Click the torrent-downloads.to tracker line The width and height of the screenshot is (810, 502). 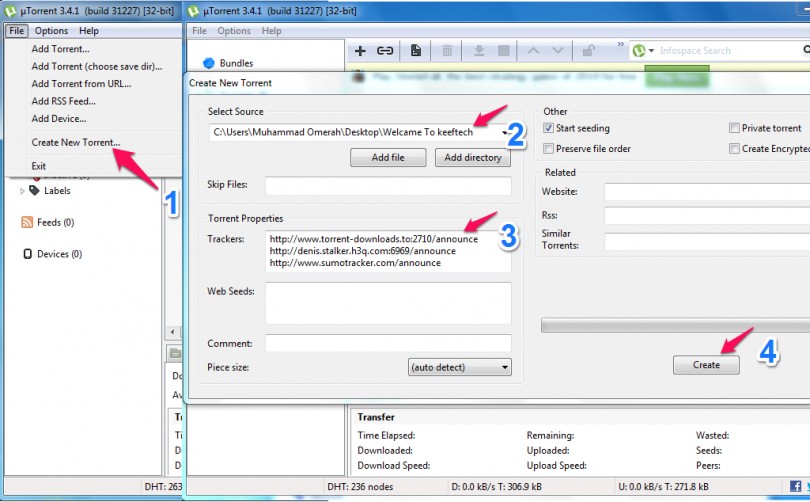[373, 239]
